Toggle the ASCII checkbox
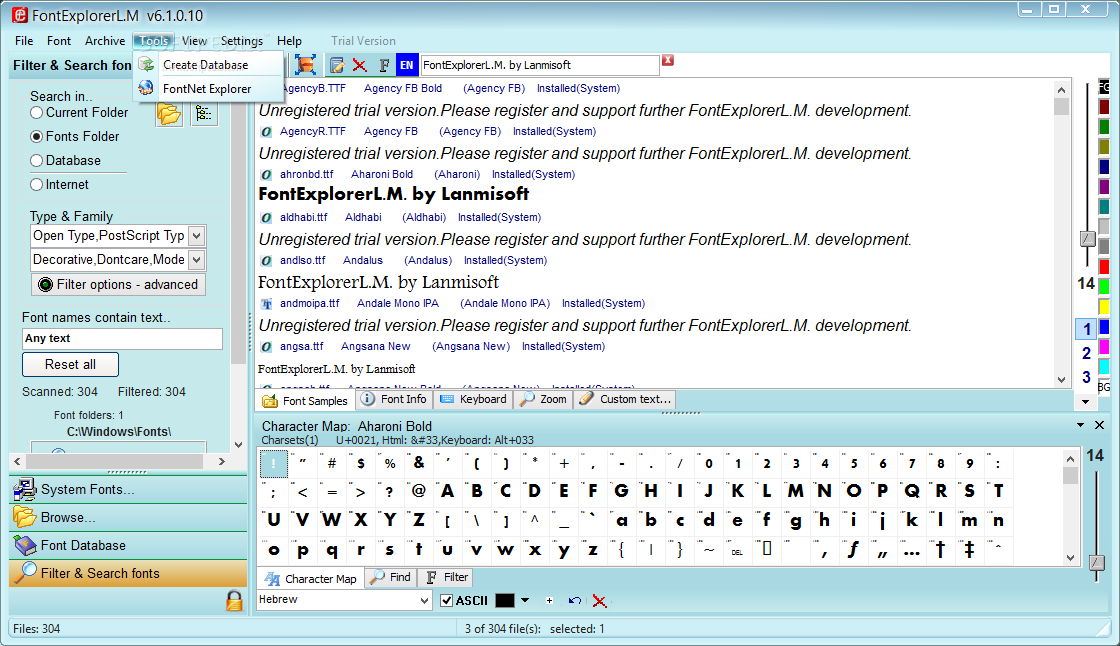 446,600
